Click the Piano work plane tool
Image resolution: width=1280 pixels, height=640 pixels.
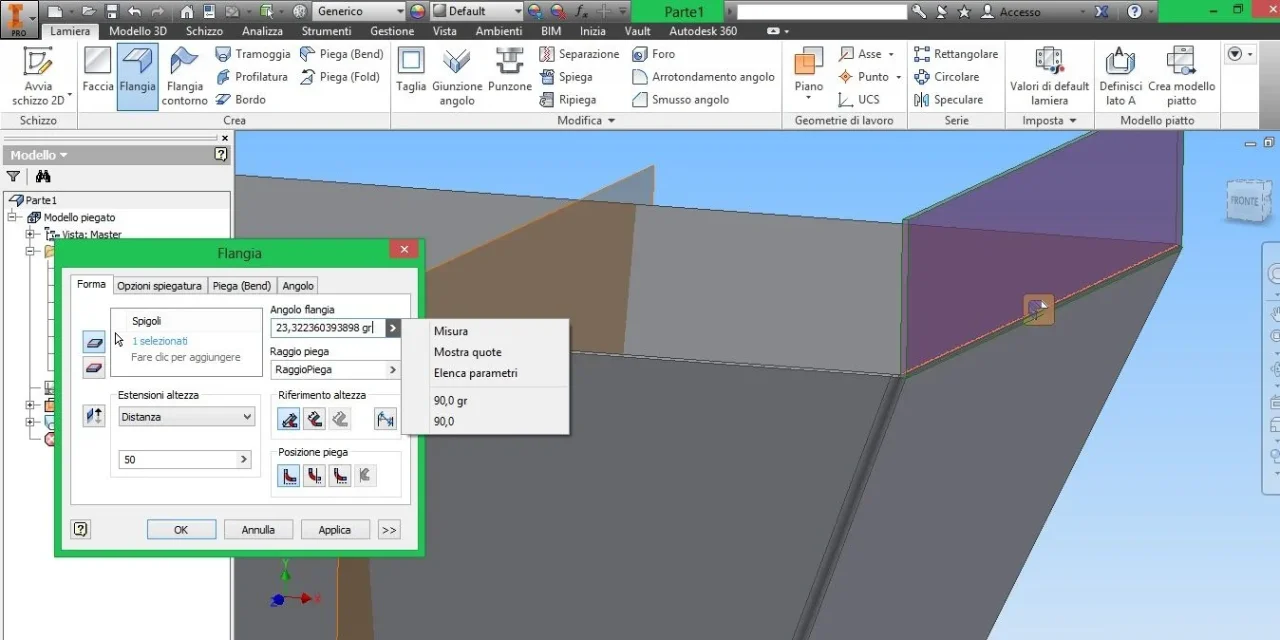(809, 70)
